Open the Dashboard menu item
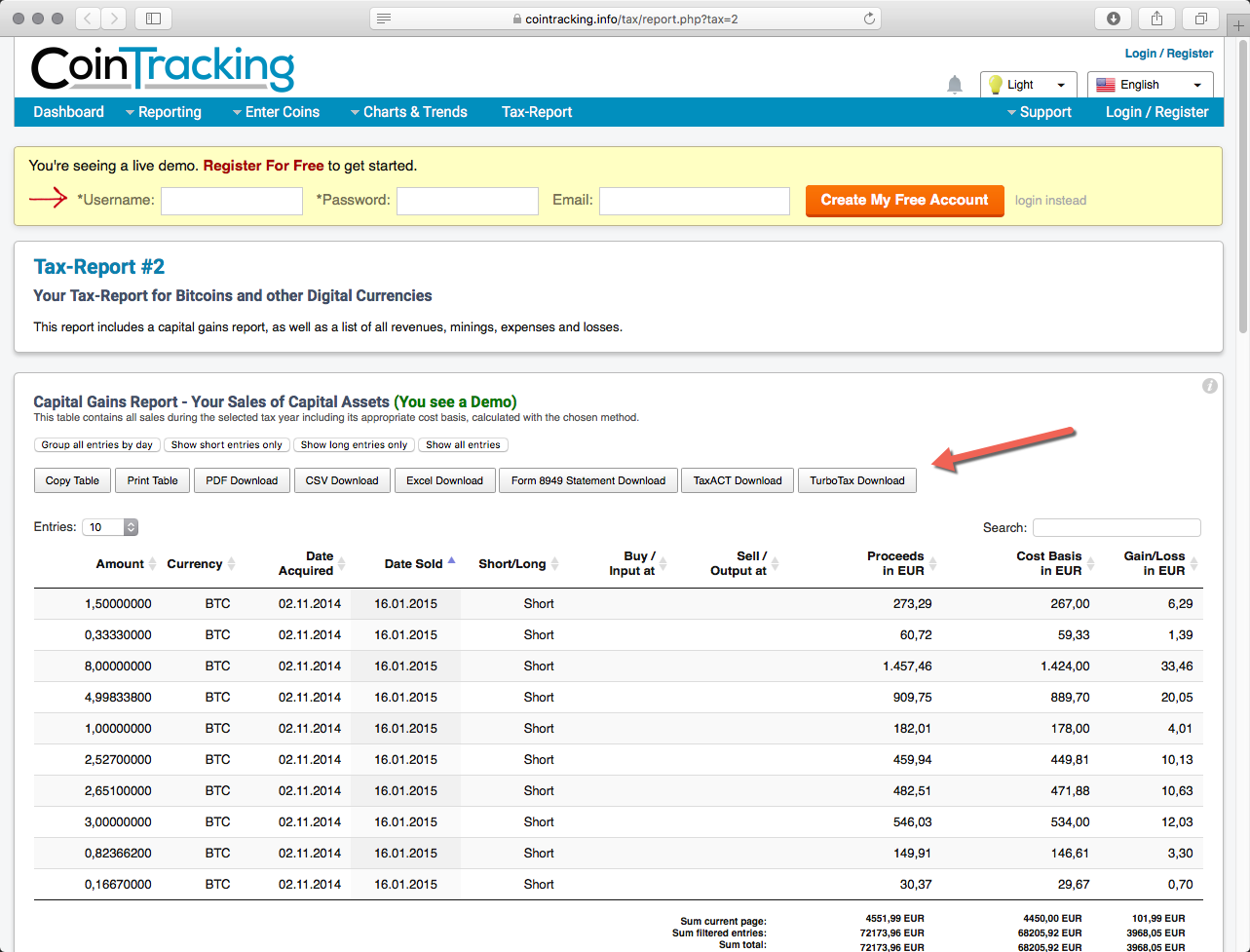 68,112
